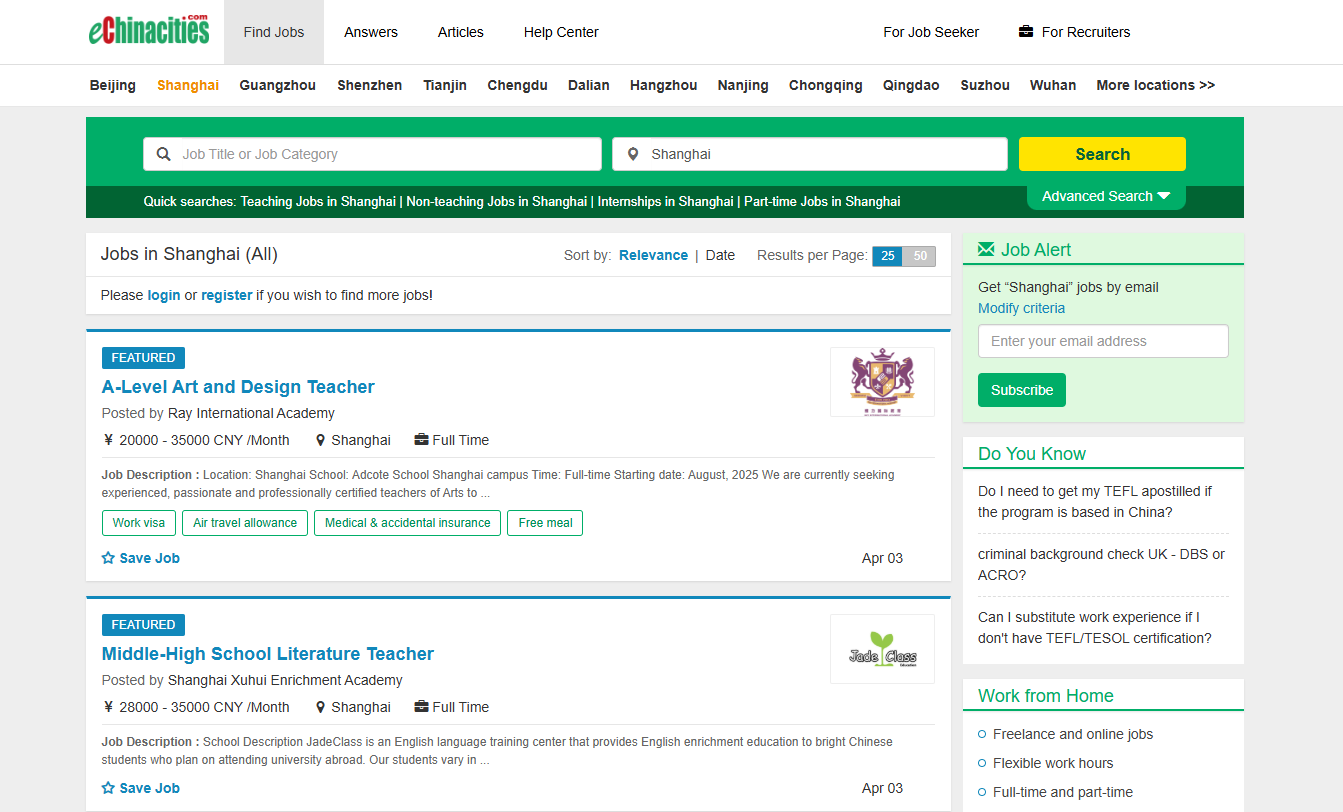The height and width of the screenshot is (812, 1343).
Task: Focus the Shanghai location search field
Action: 810,154
